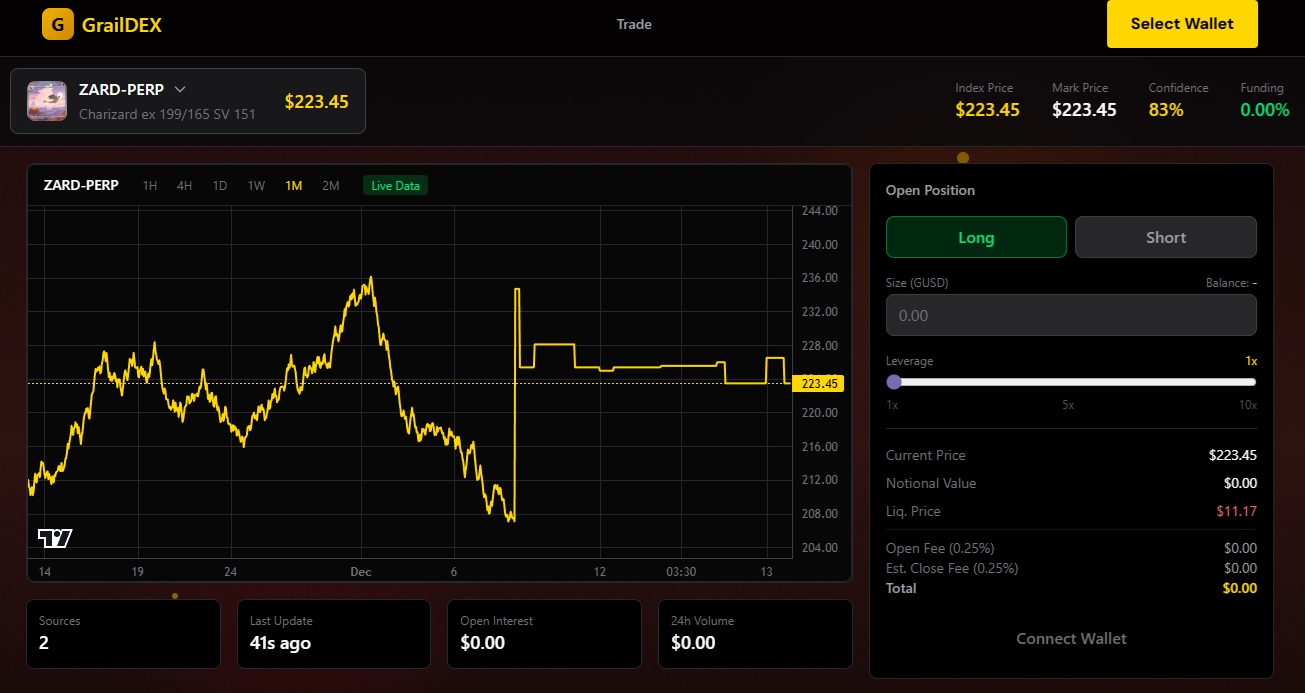Select the 1W chart timeframe
The height and width of the screenshot is (693, 1305).
[256, 185]
